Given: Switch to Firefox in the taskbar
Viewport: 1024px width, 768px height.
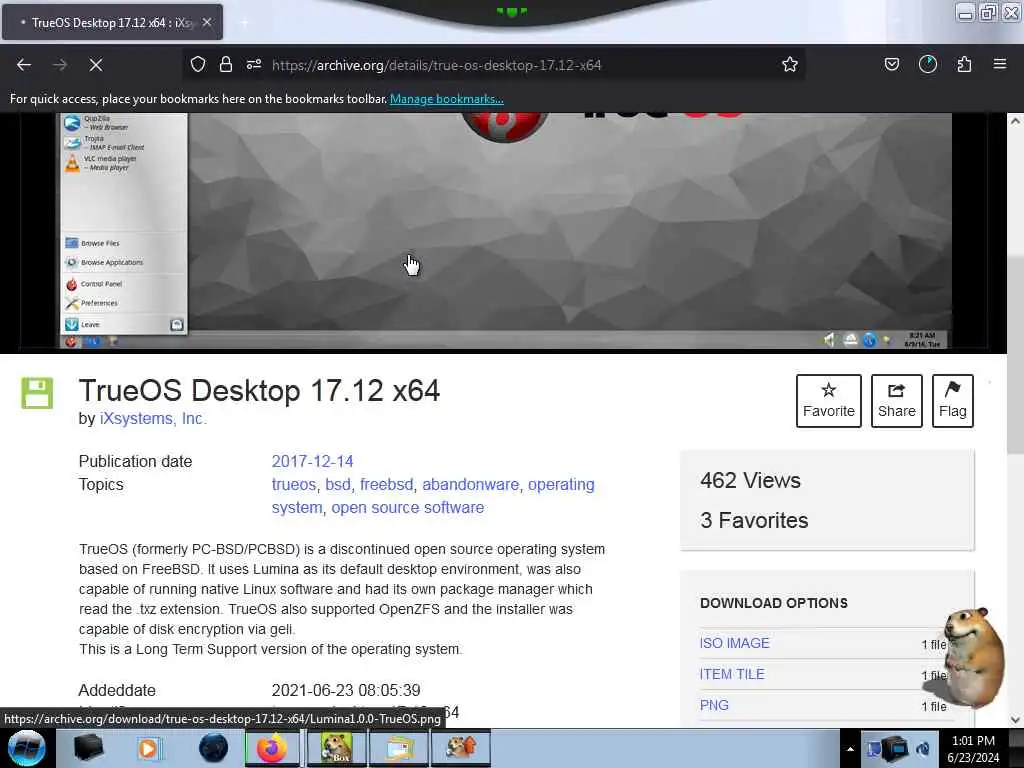Looking at the screenshot, I should coord(272,748).
